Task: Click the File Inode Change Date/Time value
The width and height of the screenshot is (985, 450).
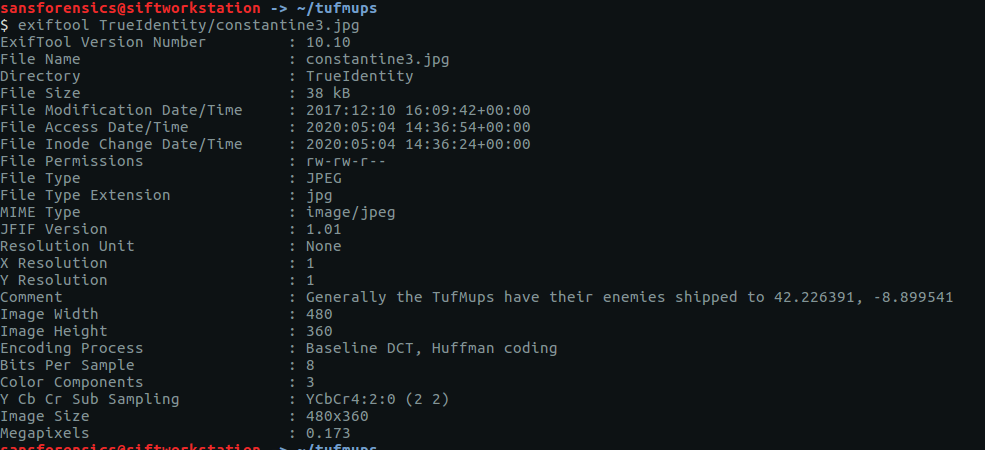Action: (418, 144)
